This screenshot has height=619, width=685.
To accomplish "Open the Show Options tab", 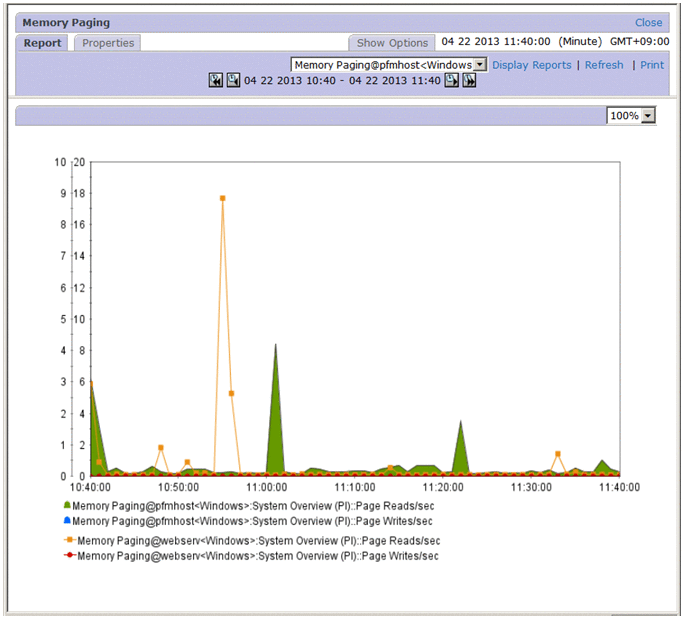I will [x=392, y=43].
